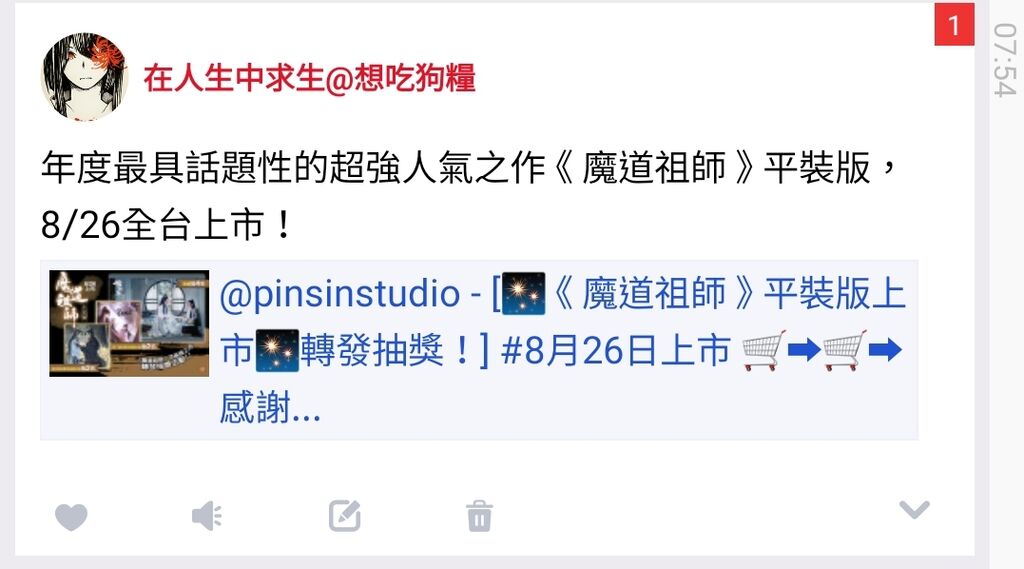
Task: Visit the profile 在人生中求生@想吃狗糧
Action: [309, 78]
